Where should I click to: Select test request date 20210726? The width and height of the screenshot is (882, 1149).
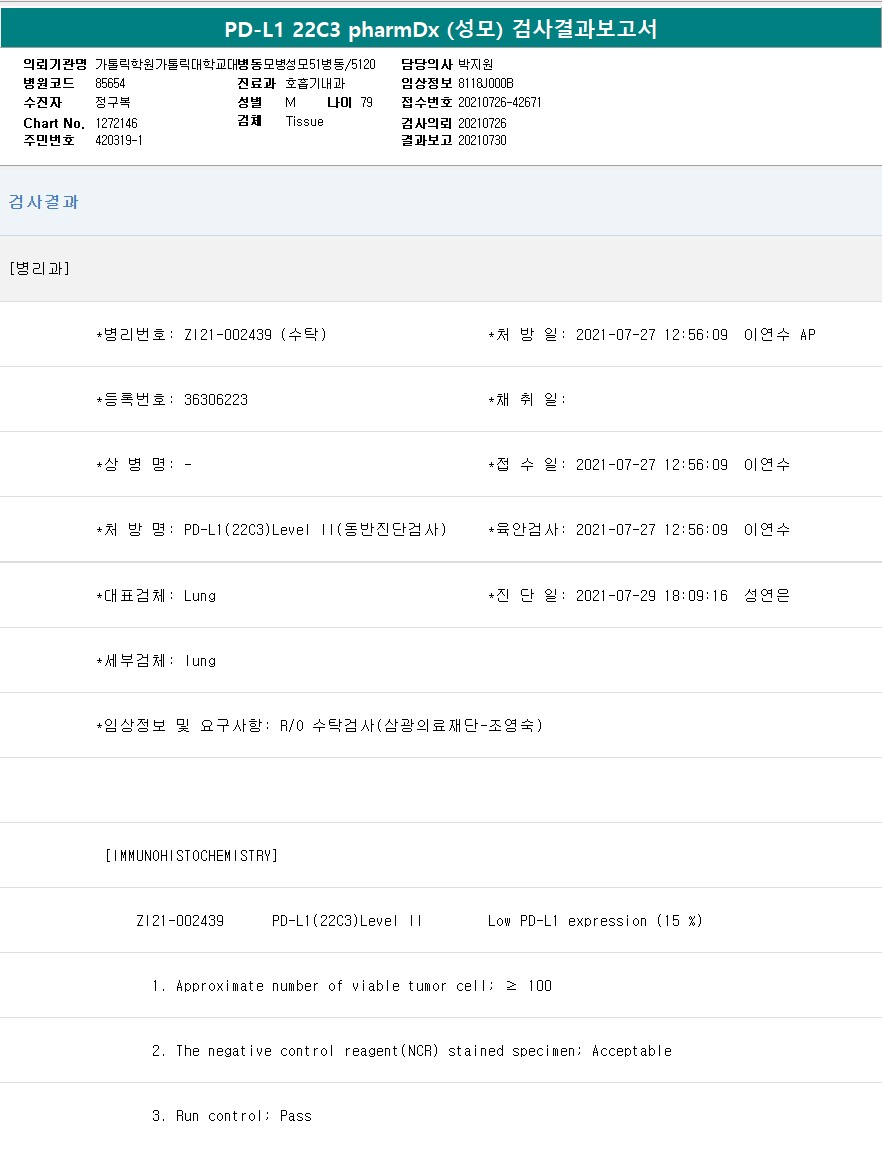[x=482, y=123]
